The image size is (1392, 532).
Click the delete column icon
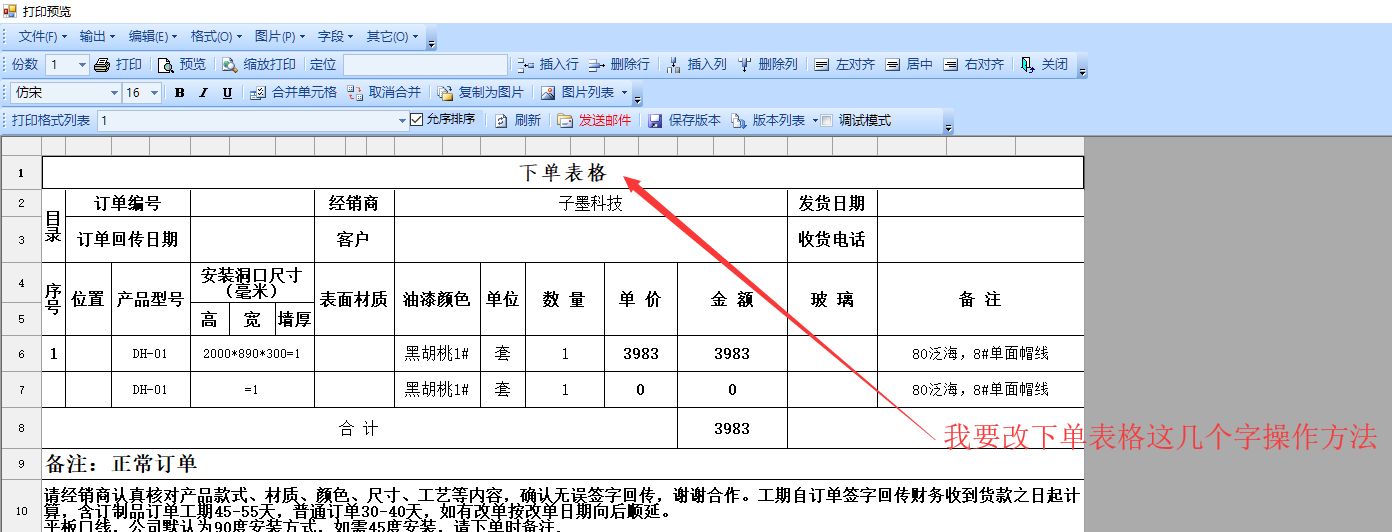(x=745, y=65)
